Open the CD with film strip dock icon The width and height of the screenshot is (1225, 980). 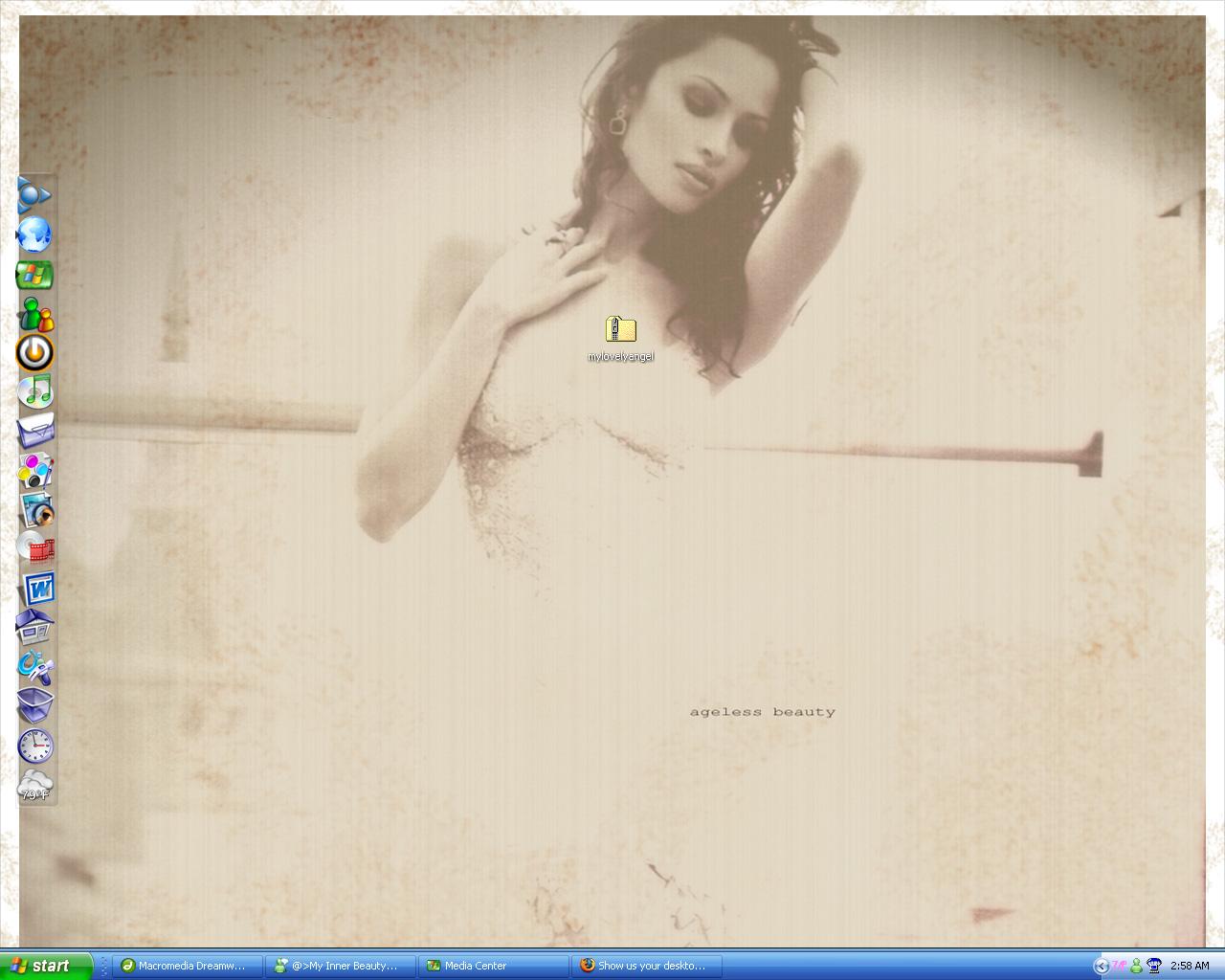35,548
